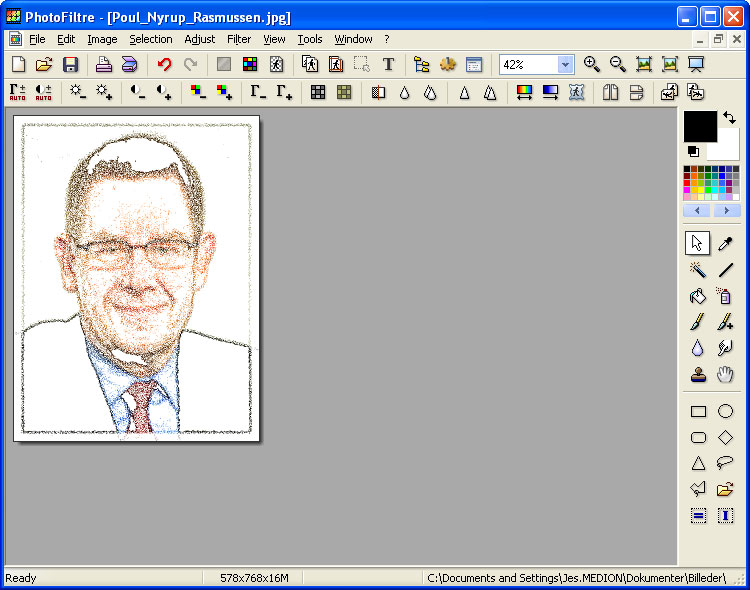
Task: Open the Adjust menu
Action: [199, 39]
